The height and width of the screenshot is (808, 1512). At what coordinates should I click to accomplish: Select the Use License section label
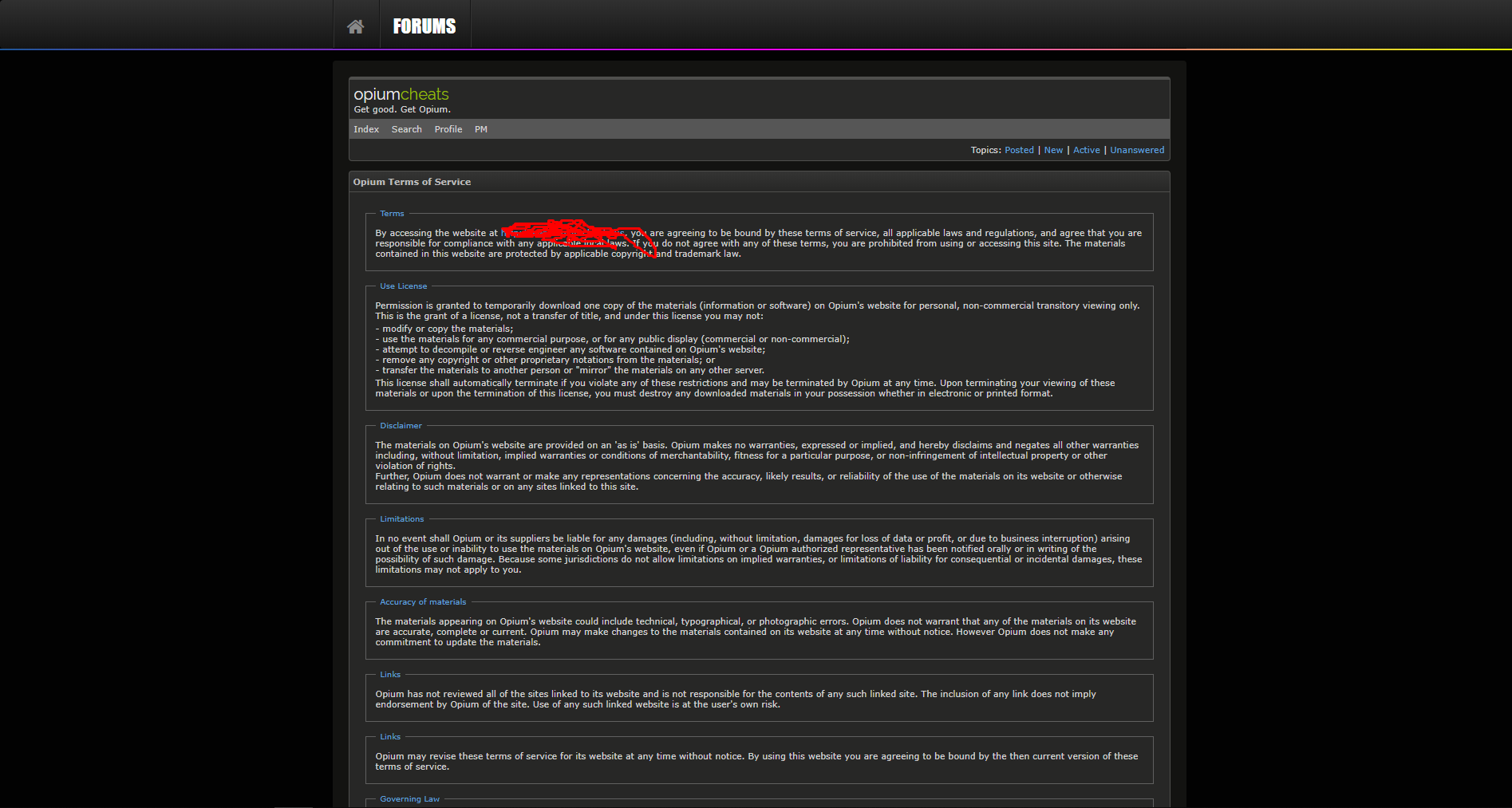click(403, 286)
